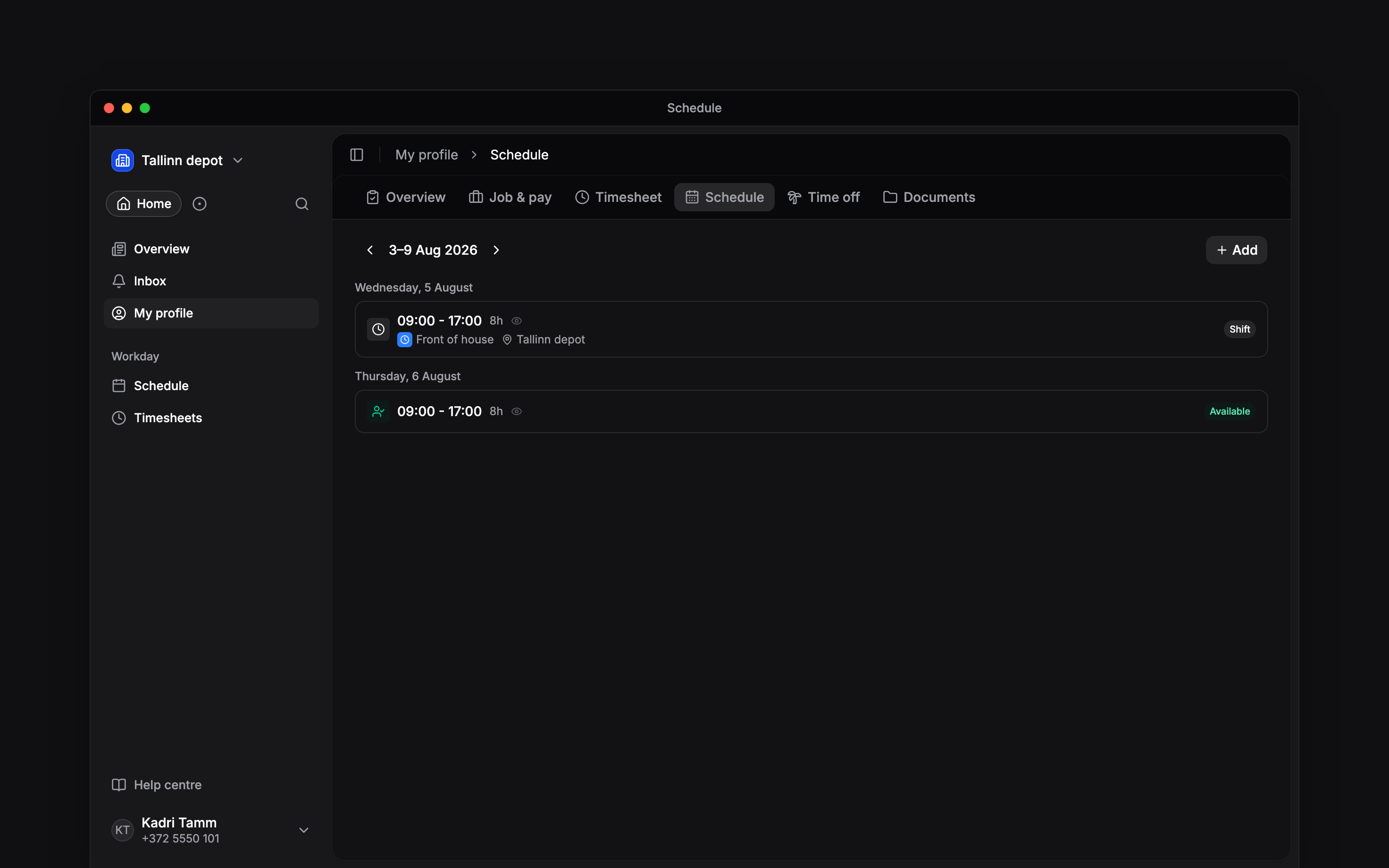Click the Tallinn depot location on shift card
Image resolution: width=1389 pixels, height=868 pixels.
coord(551,340)
